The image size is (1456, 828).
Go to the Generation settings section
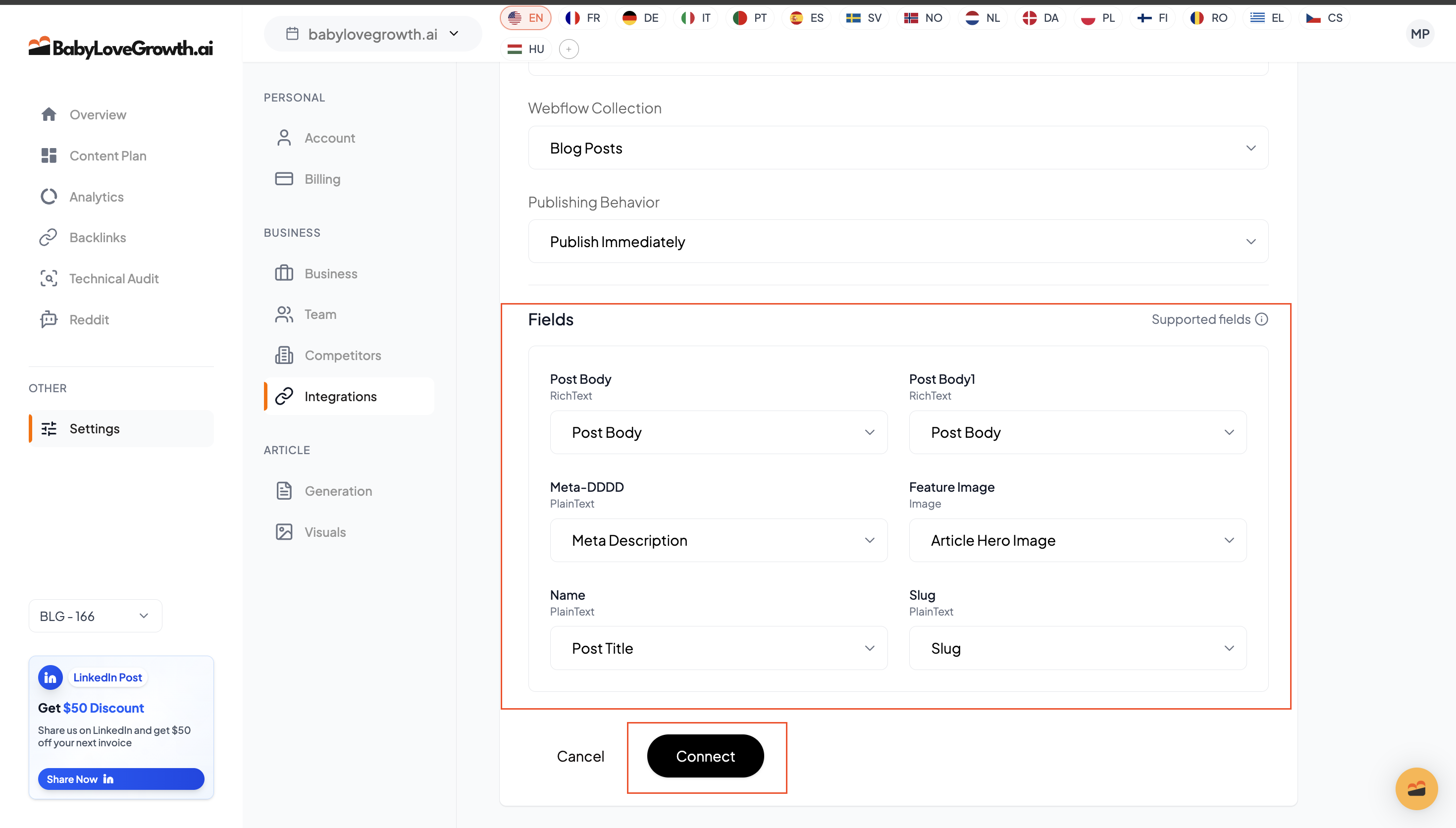(338, 491)
